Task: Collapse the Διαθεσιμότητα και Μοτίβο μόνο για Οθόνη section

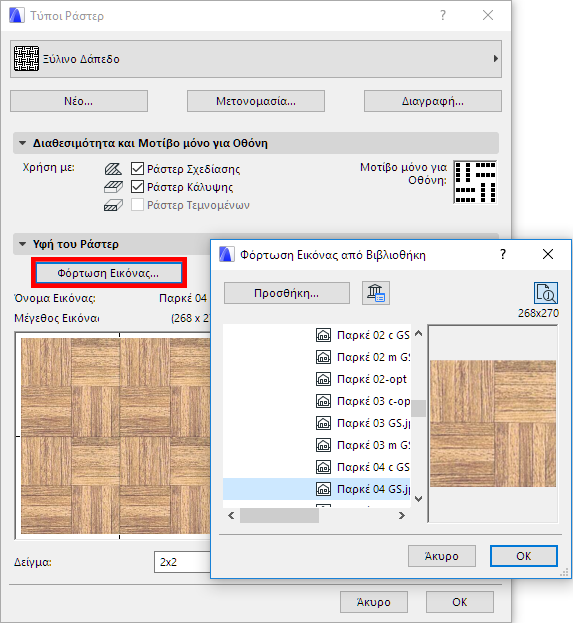Action: pos(23,143)
